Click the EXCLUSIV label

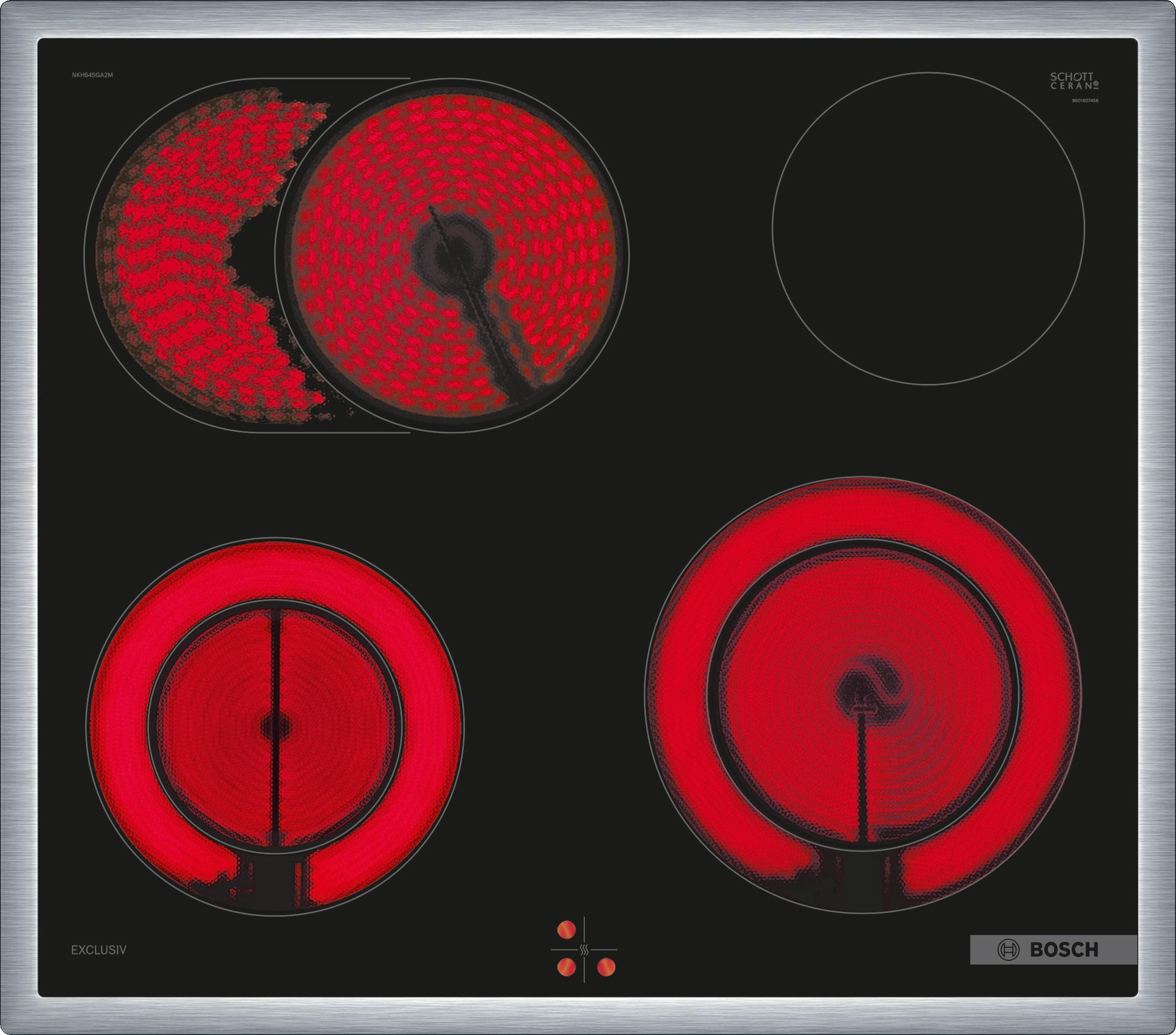(98, 951)
